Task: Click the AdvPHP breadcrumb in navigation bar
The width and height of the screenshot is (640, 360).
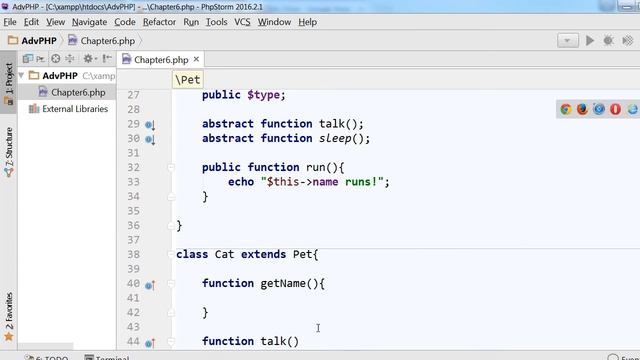Action: 33,41
